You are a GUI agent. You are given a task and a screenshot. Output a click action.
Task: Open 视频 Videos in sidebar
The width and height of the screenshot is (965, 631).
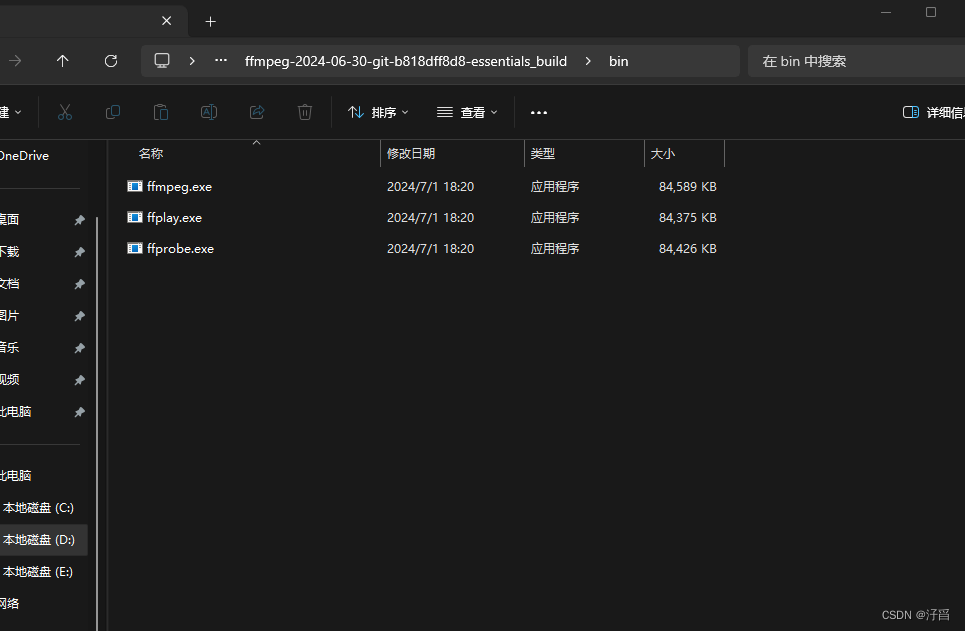10,380
